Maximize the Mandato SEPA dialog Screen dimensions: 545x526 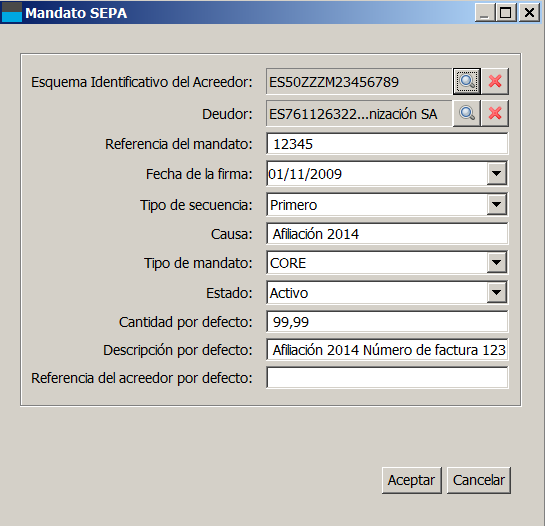(506, 13)
